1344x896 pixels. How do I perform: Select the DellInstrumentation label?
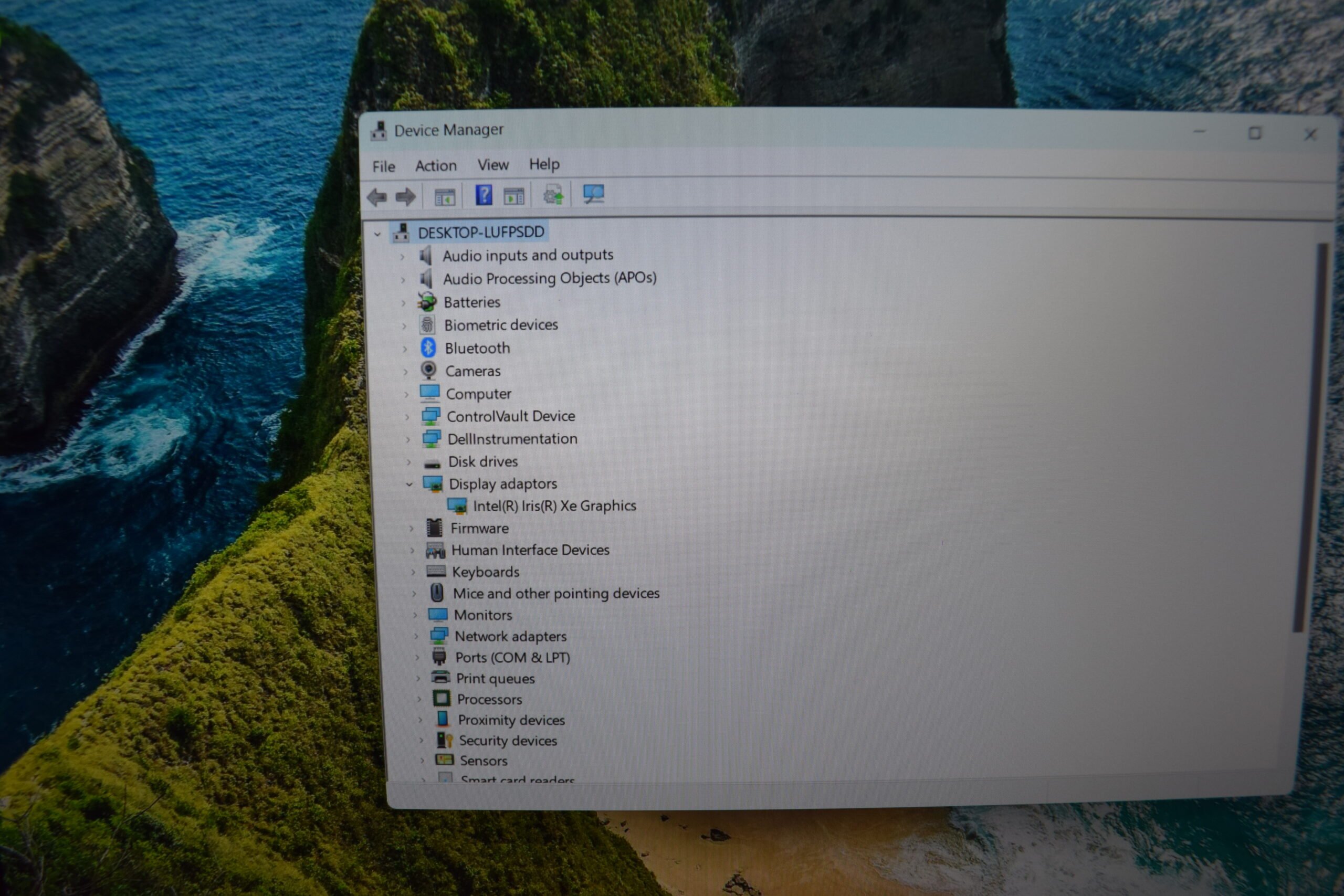(x=512, y=439)
